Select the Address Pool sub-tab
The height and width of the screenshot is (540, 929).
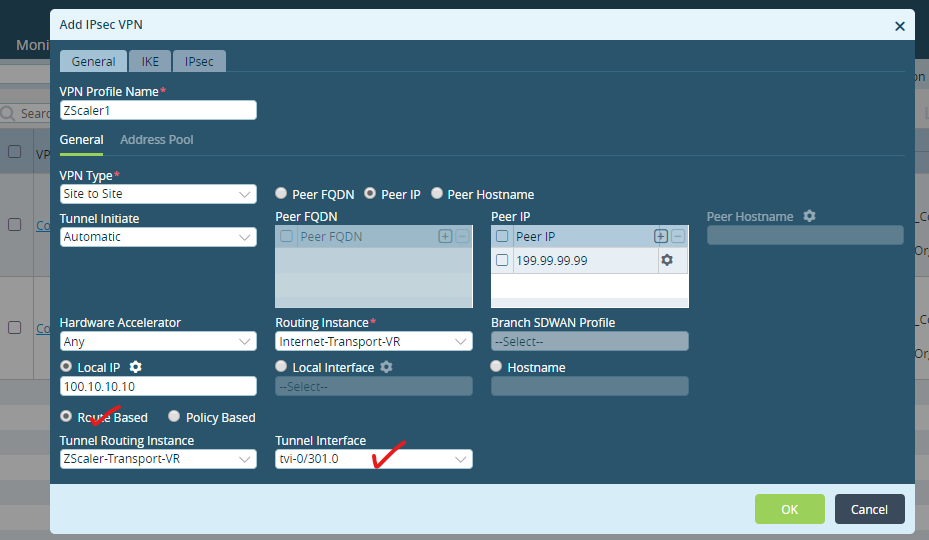(156, 140)
